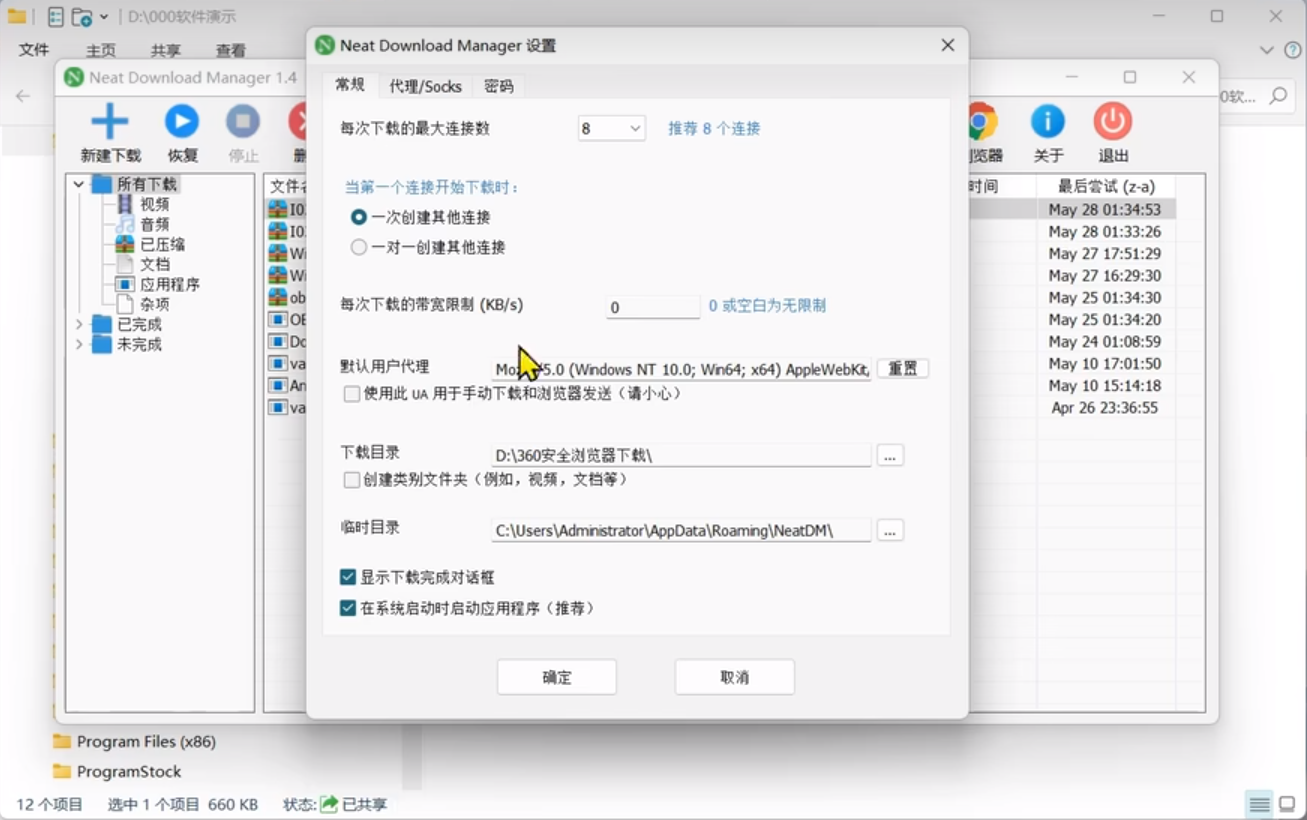Click the blue plus New Download icon
Screen dimensions: 1307x820
pos(110,121)
